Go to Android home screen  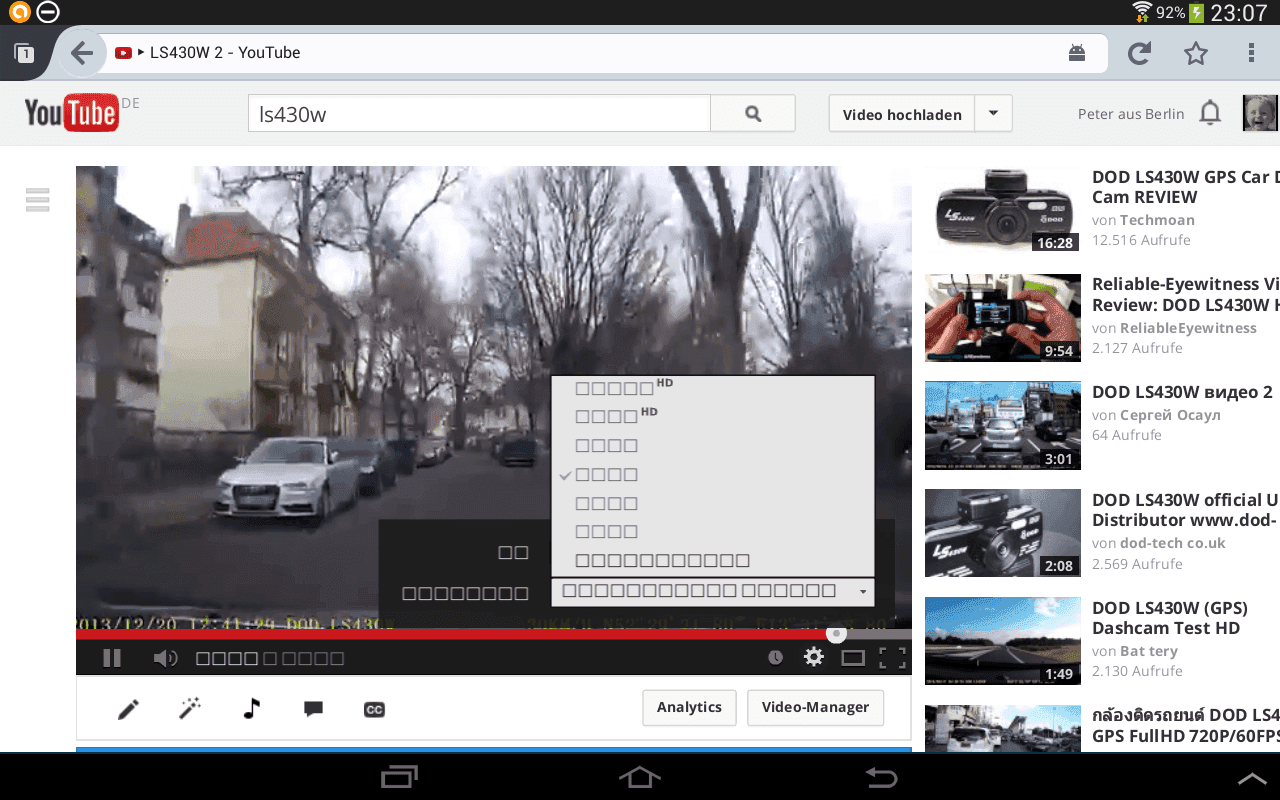(640, 776)
